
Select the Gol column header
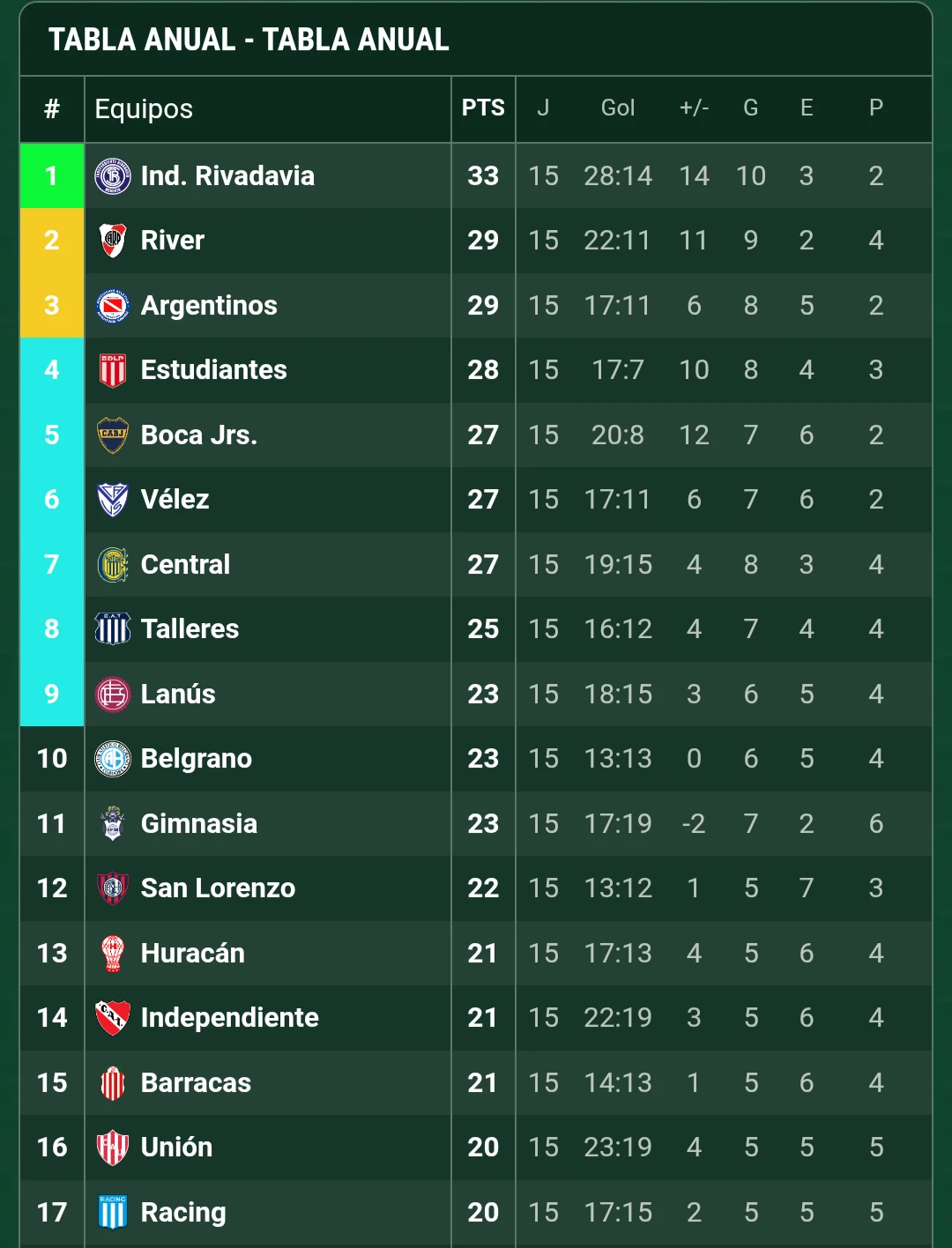point(618,108)
